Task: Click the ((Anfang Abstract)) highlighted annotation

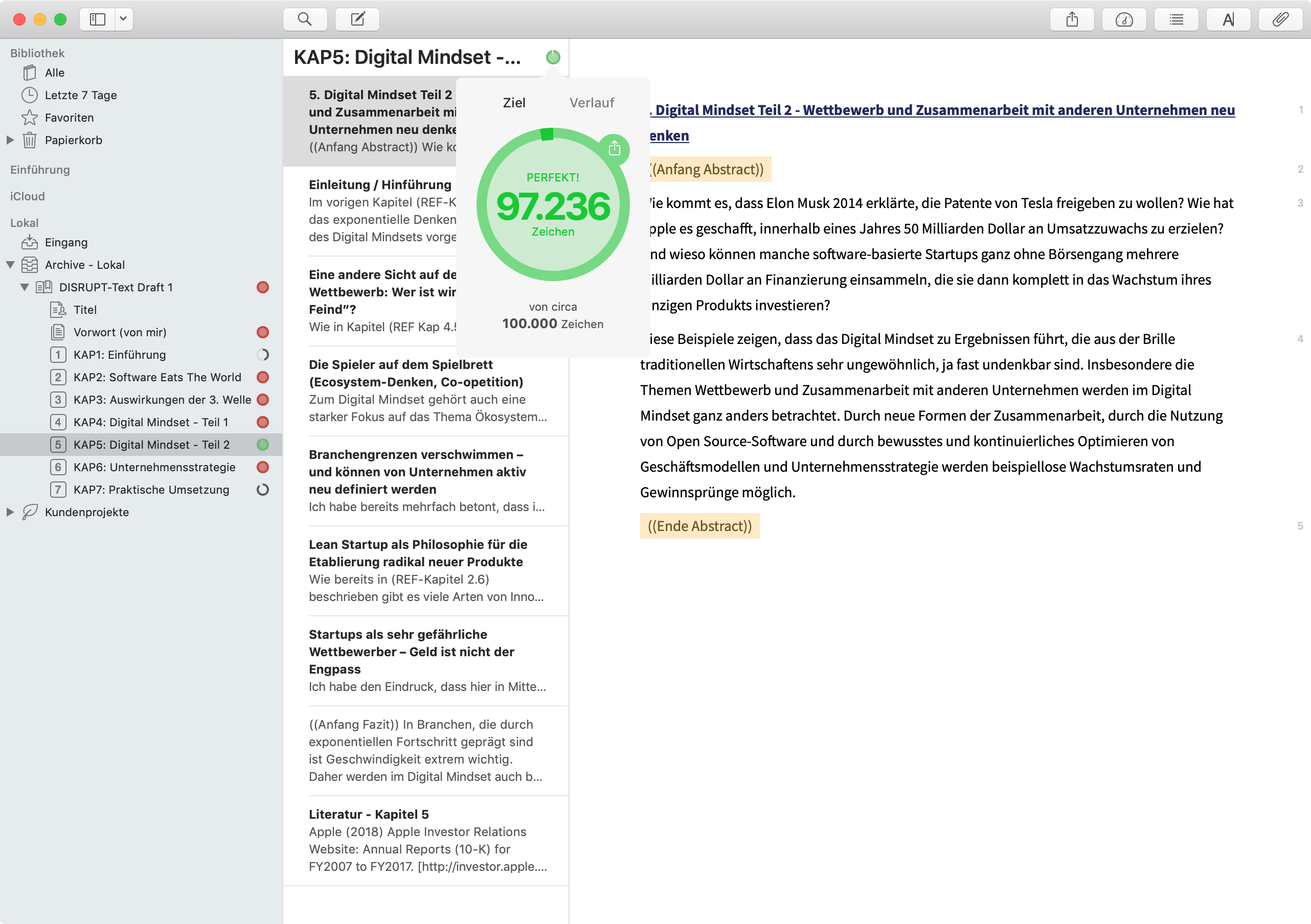Action: tap(710, 170)
